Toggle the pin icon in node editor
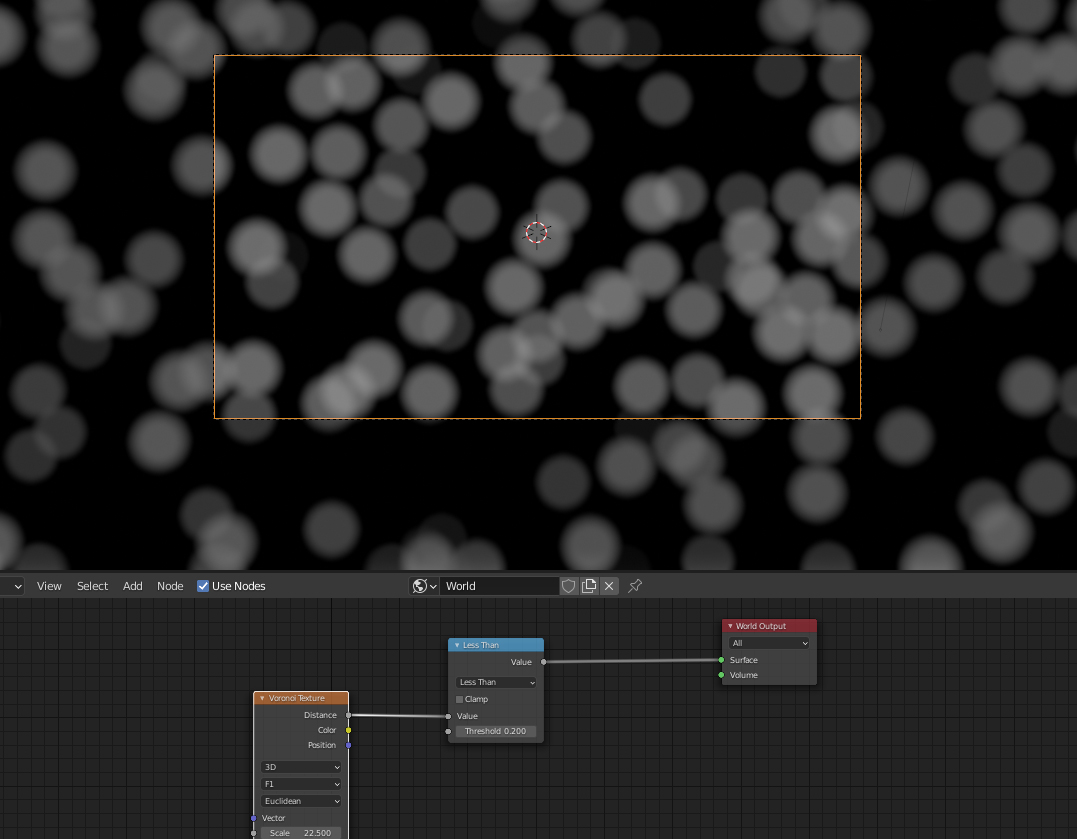The width and height of the screenshot is (1077, 839). coord(635,586)
